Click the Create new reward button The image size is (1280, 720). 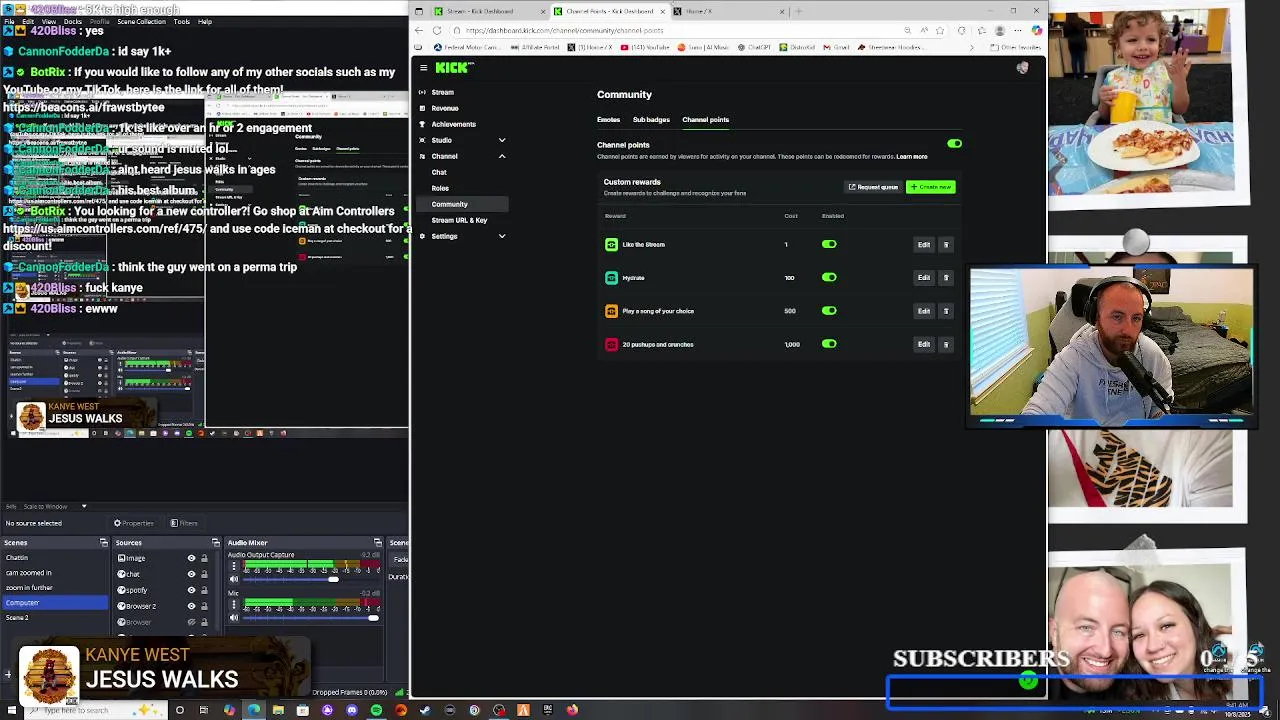point(931,187)
